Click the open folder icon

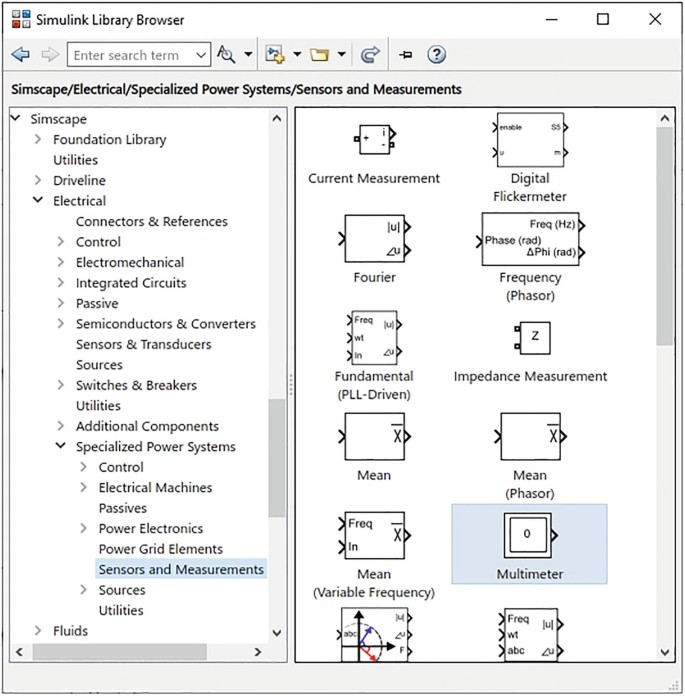coord(319,55)
